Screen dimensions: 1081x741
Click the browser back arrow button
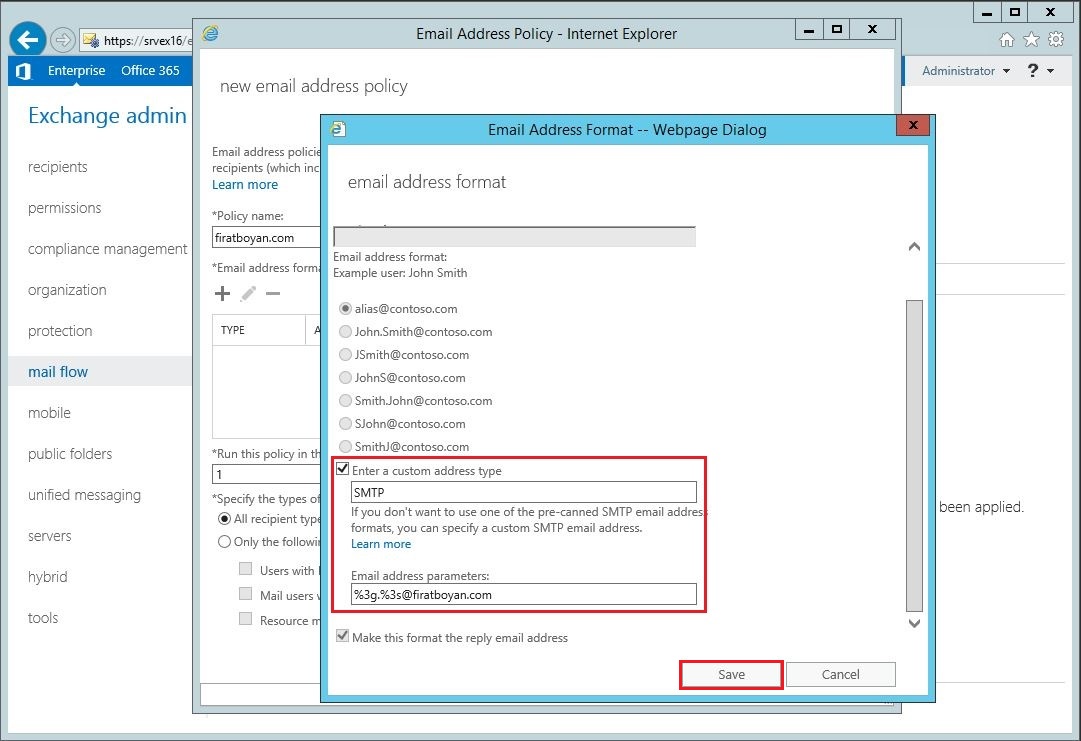(x=28, y=40)
